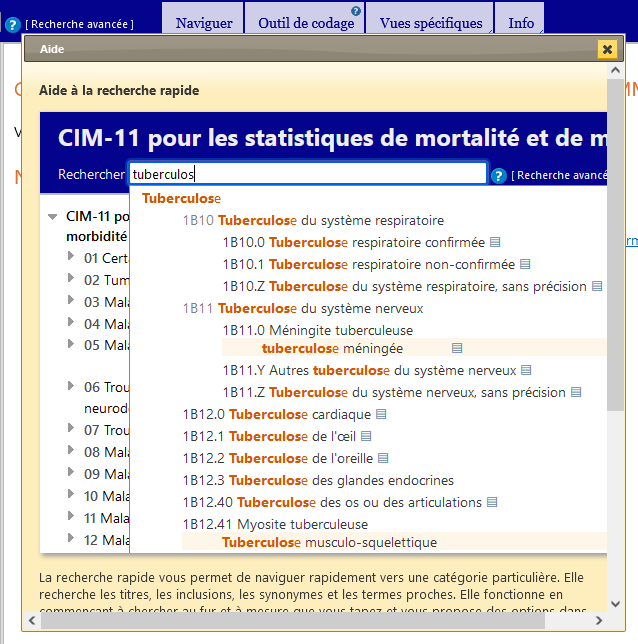Select 1B12.3 Tuberculose des glandes endocrines
This screenshot has height=644, width=638.
pyautogui.click(x=318, y=481)
